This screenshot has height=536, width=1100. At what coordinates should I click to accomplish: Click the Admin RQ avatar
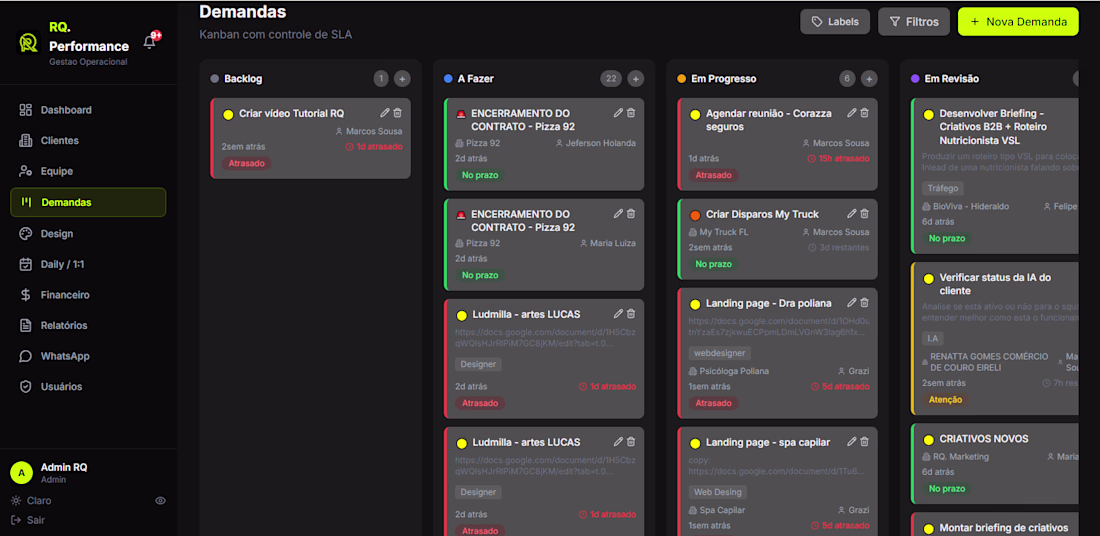(x=21, y=473)
